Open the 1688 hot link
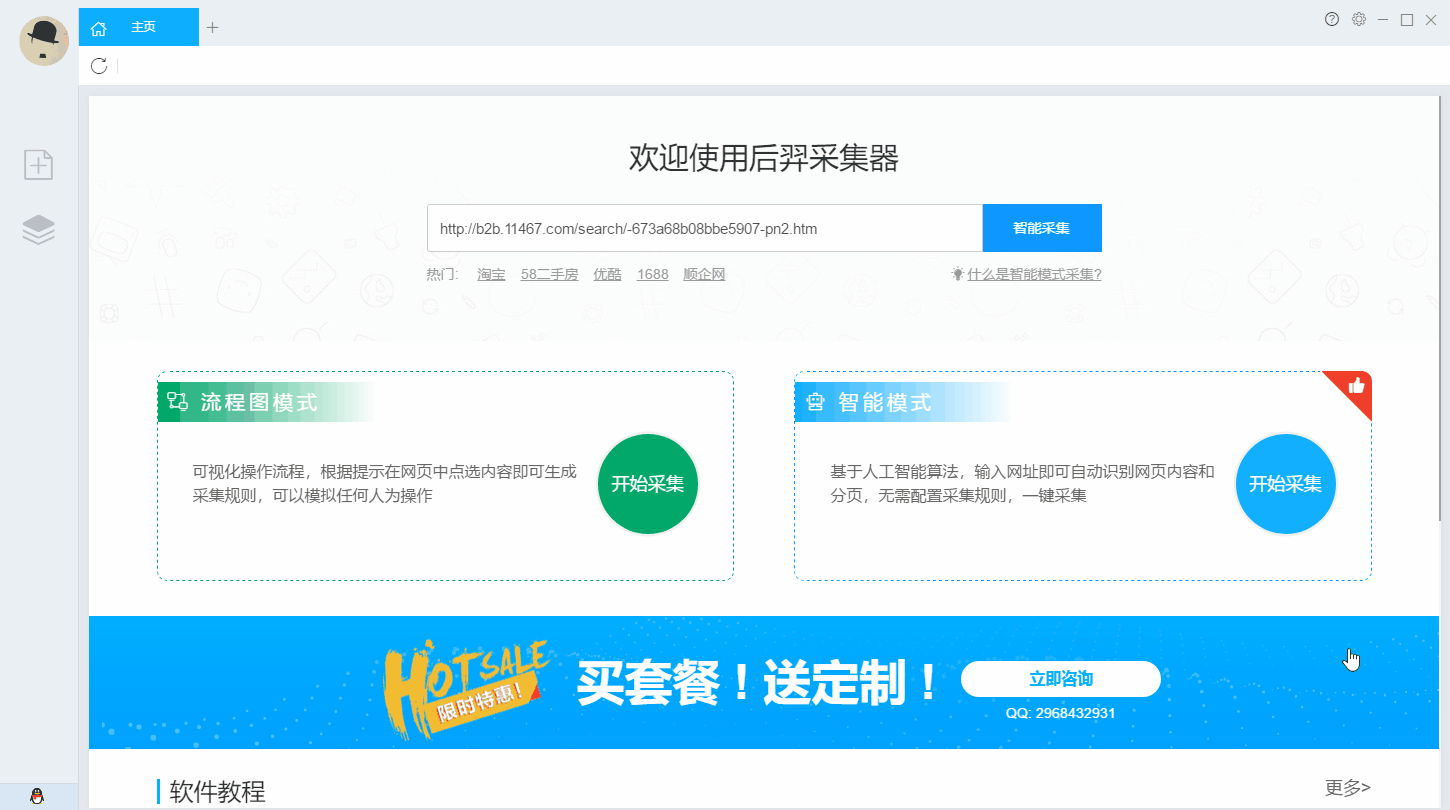Viewport: 1450px width, 810px height. [x=653, y=274]
